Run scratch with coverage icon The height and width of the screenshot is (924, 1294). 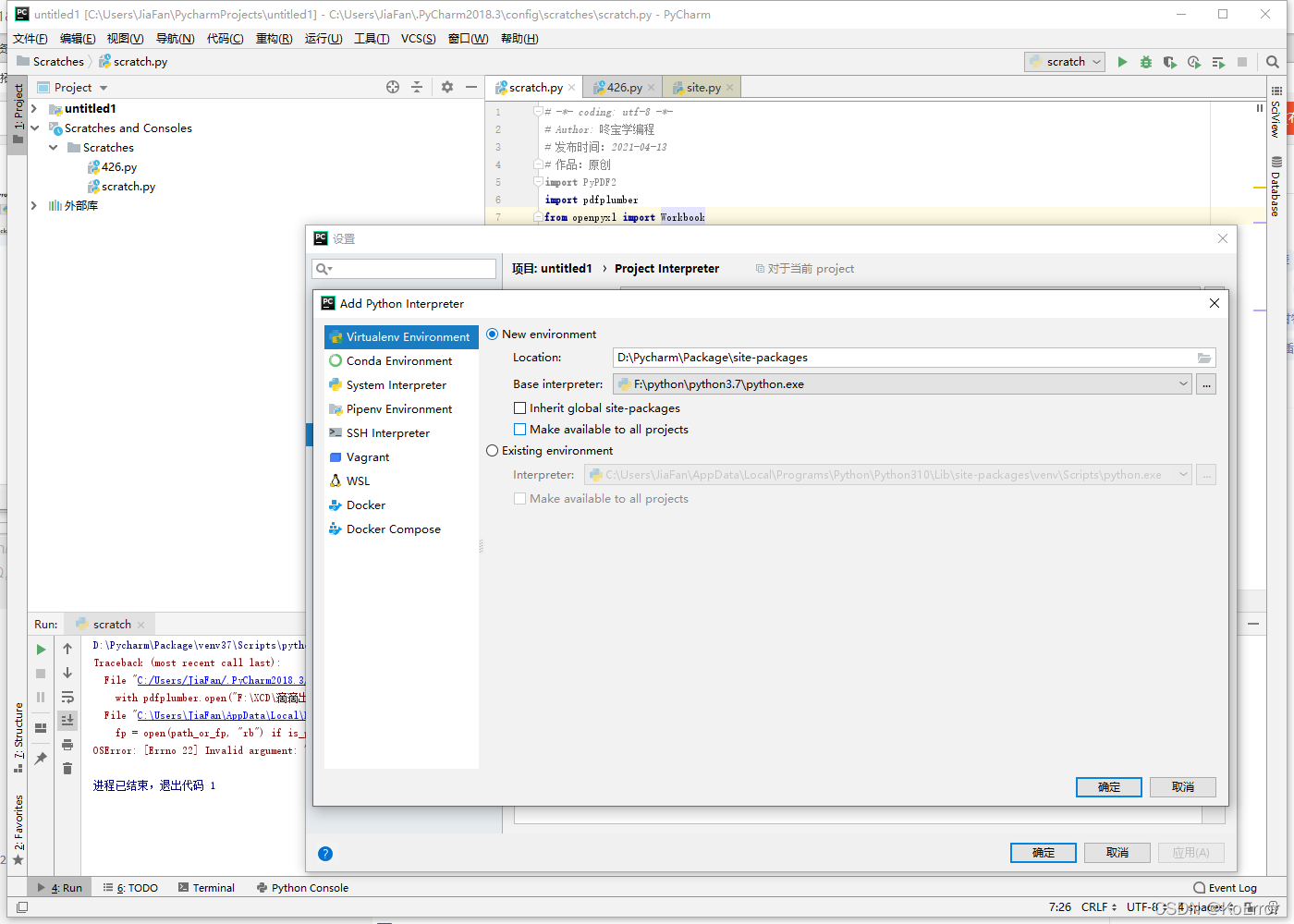coord(1170,62)
